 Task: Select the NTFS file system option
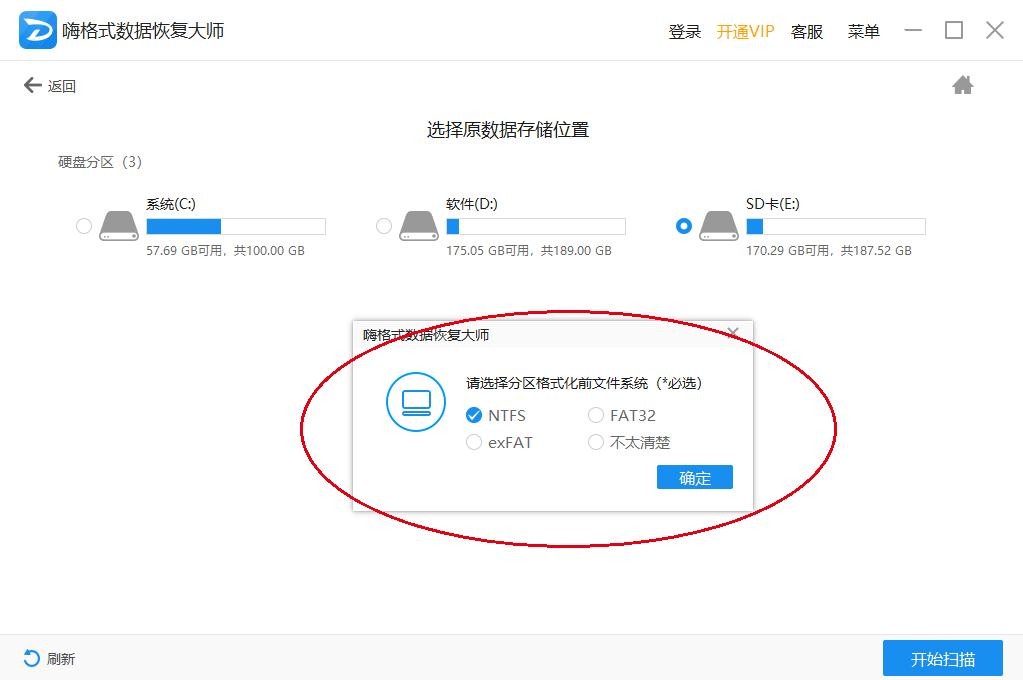pyautogui.click(x=474, y=415)
